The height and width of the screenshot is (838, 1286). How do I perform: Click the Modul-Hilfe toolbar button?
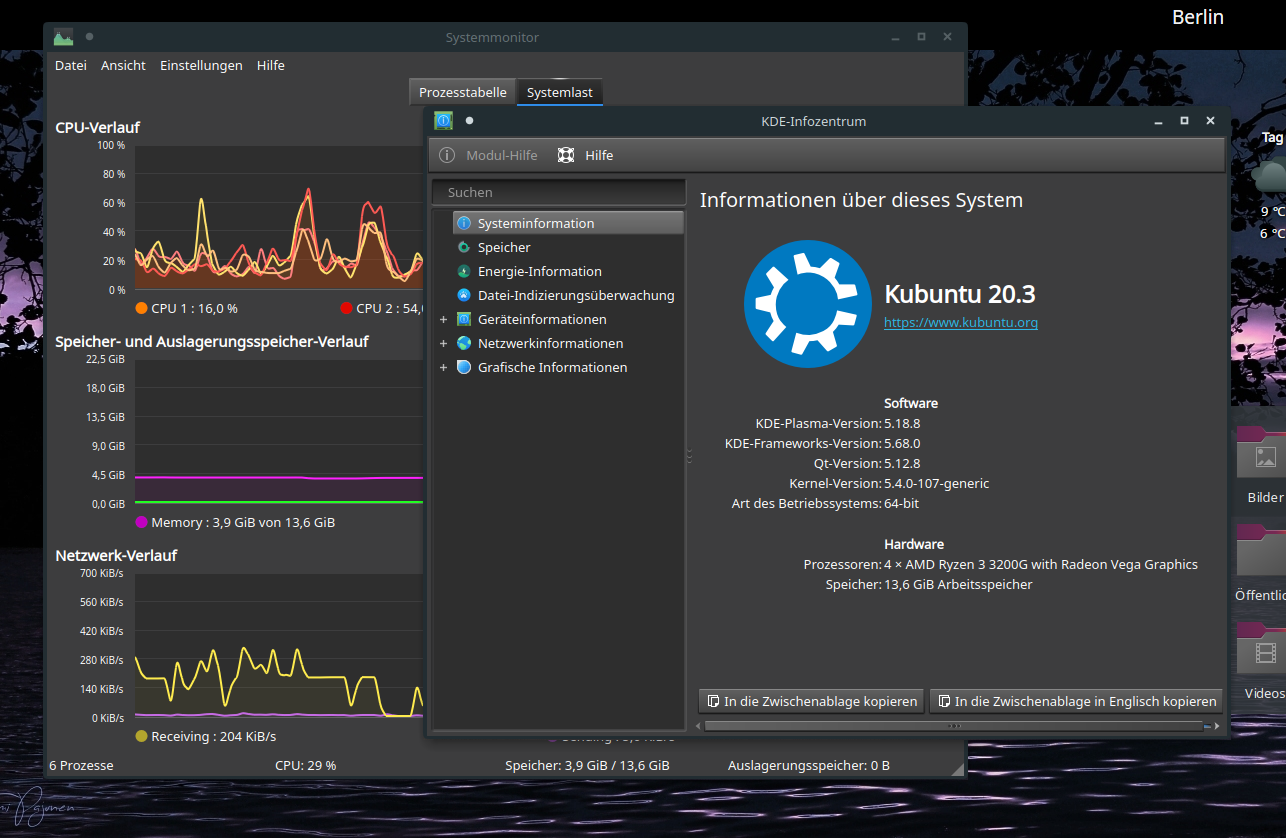click(x=489, y=155)
